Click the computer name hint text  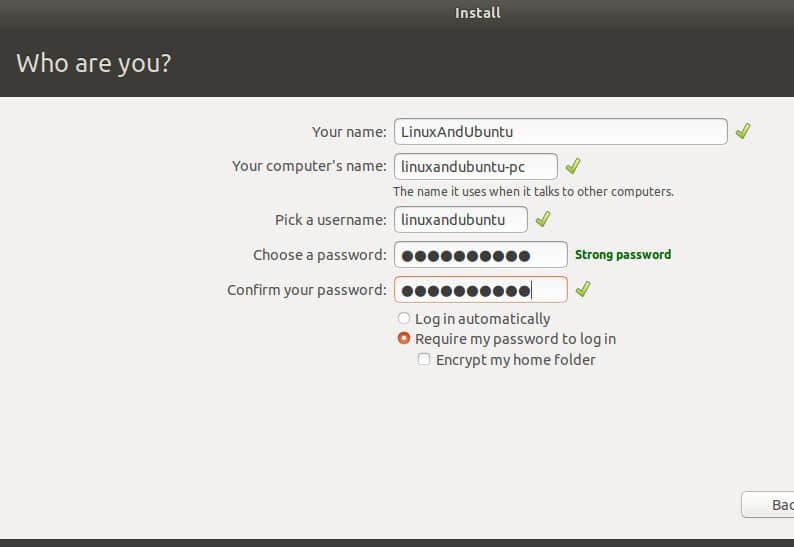tap(533, 191)
